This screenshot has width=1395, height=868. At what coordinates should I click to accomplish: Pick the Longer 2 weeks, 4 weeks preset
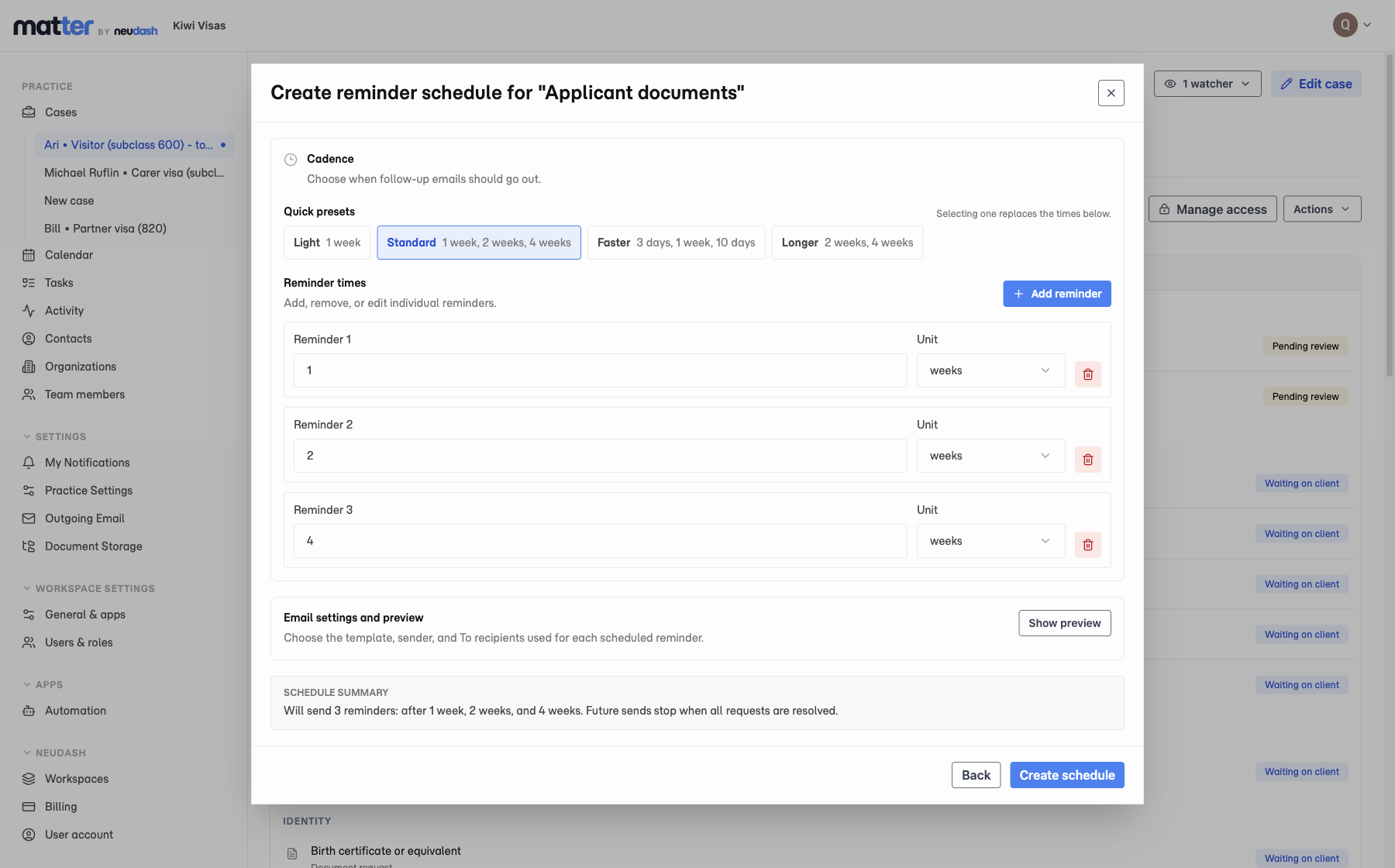click(847, 243)
